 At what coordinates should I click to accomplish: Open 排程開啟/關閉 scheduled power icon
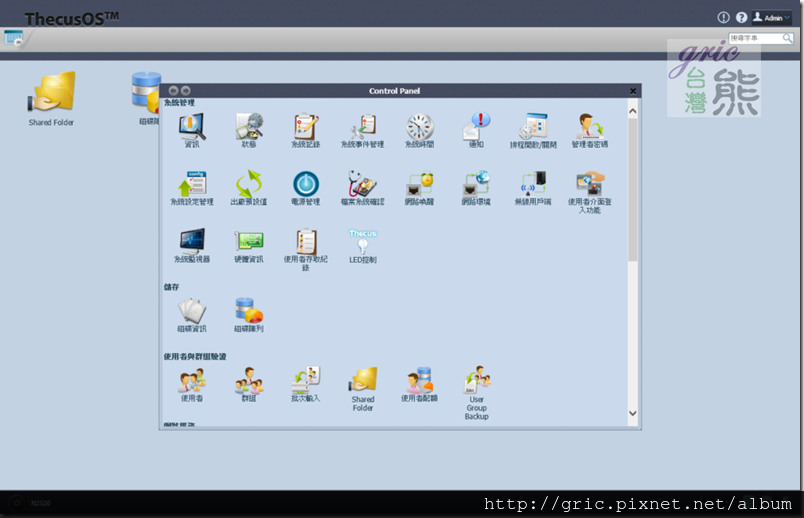tap(533, 130)
